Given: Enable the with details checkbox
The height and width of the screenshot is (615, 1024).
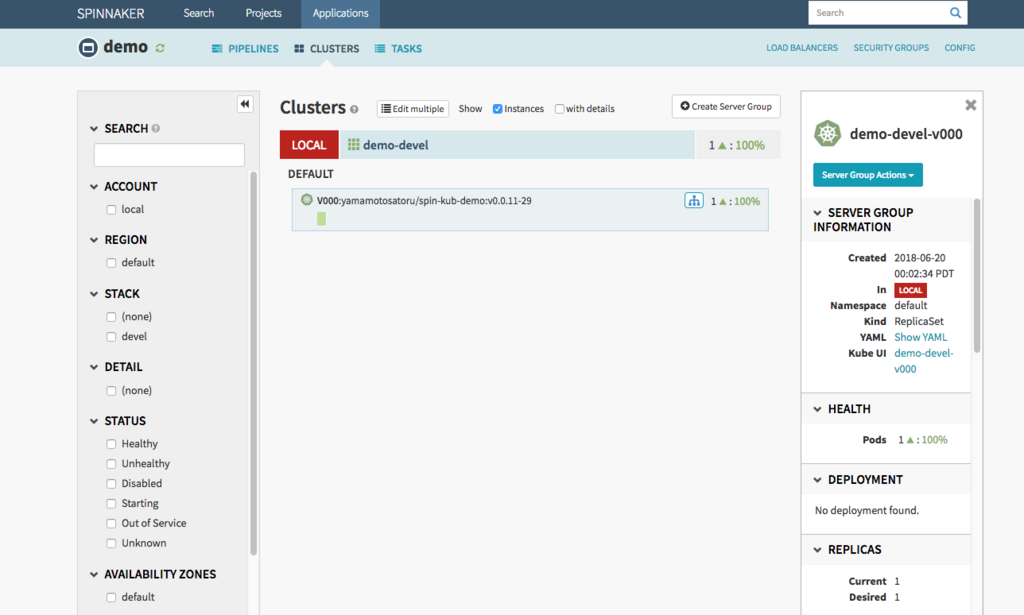Looking at the screenshot, I should tap(560, 109).
